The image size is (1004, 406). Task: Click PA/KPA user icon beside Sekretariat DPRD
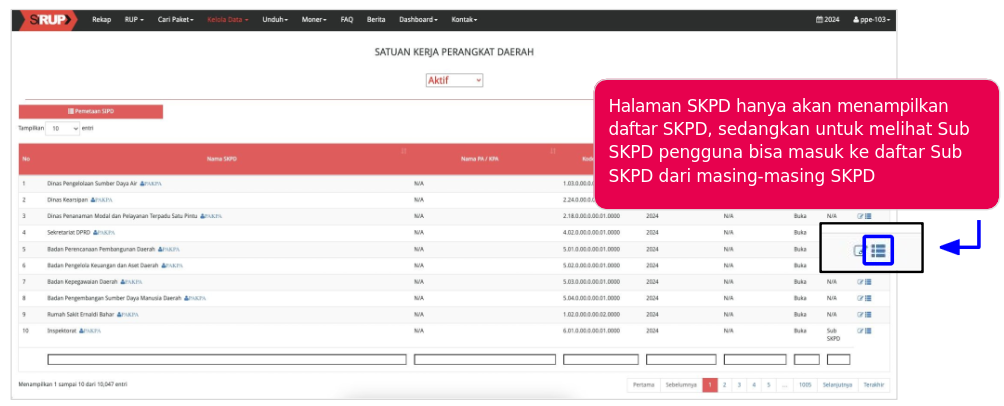click(102, 232)
